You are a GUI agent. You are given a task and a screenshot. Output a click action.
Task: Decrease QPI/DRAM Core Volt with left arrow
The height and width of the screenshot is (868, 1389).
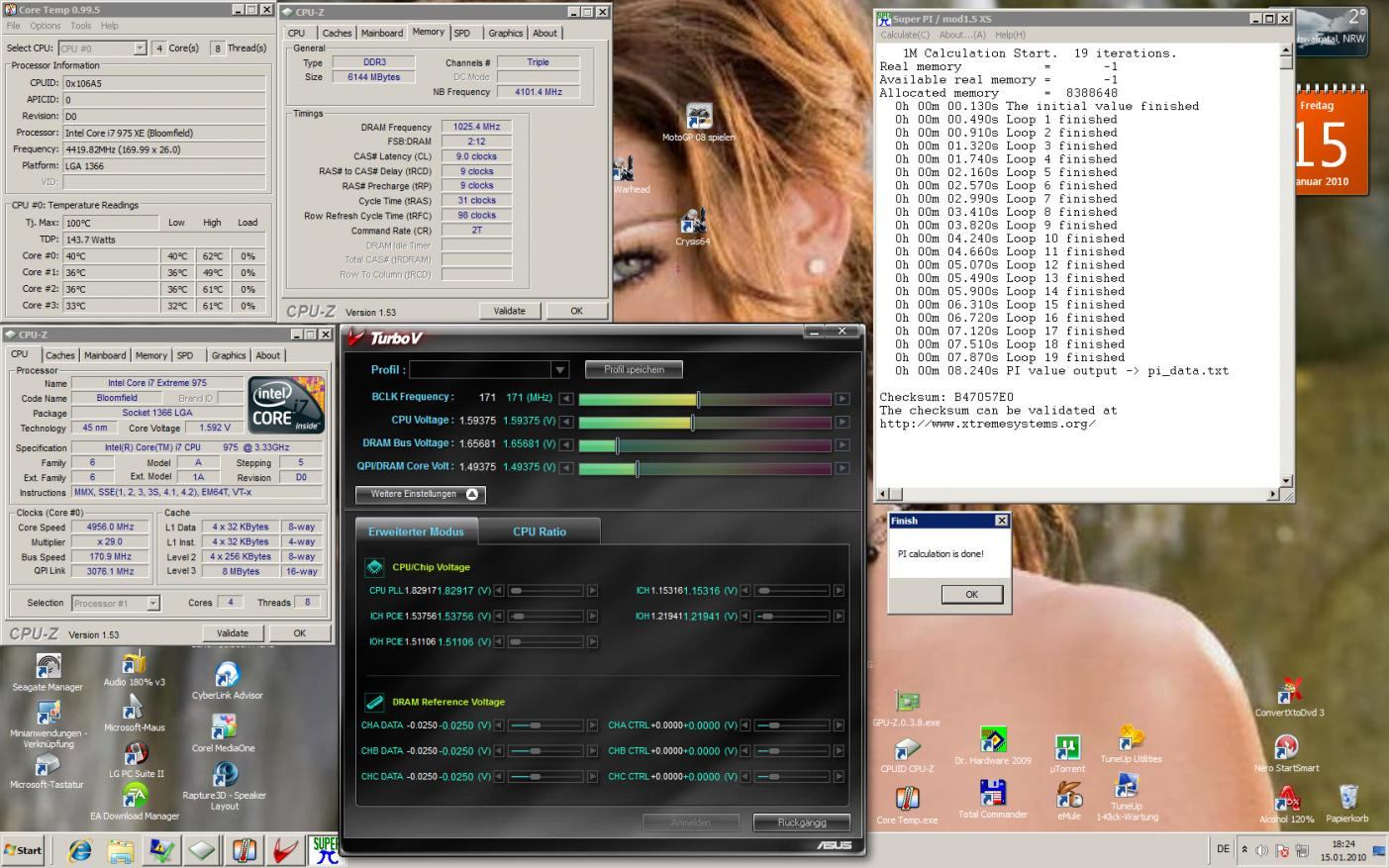tap(566, 468)
